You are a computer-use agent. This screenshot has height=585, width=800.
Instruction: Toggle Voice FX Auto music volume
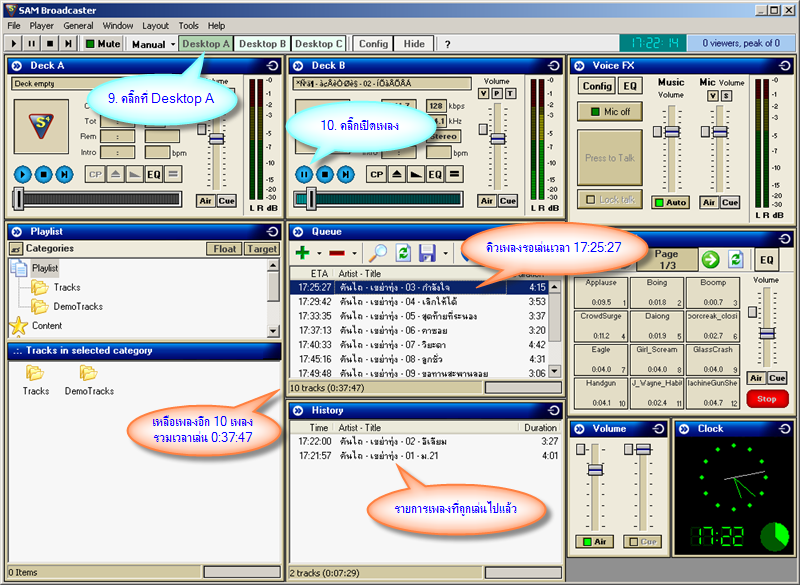[670, 202]
